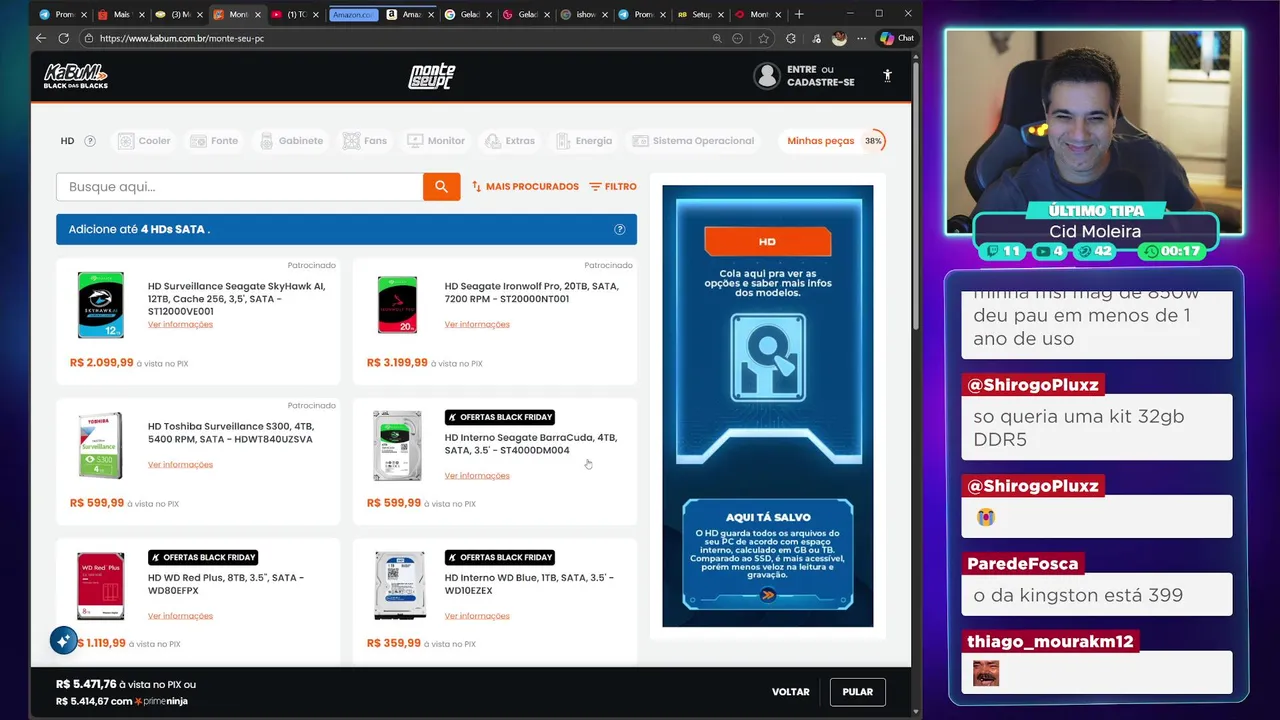The height and width of the screenshot is (720, 1280).
Task: Click the Monte Seu PC logo
Action: coord(432,76)
